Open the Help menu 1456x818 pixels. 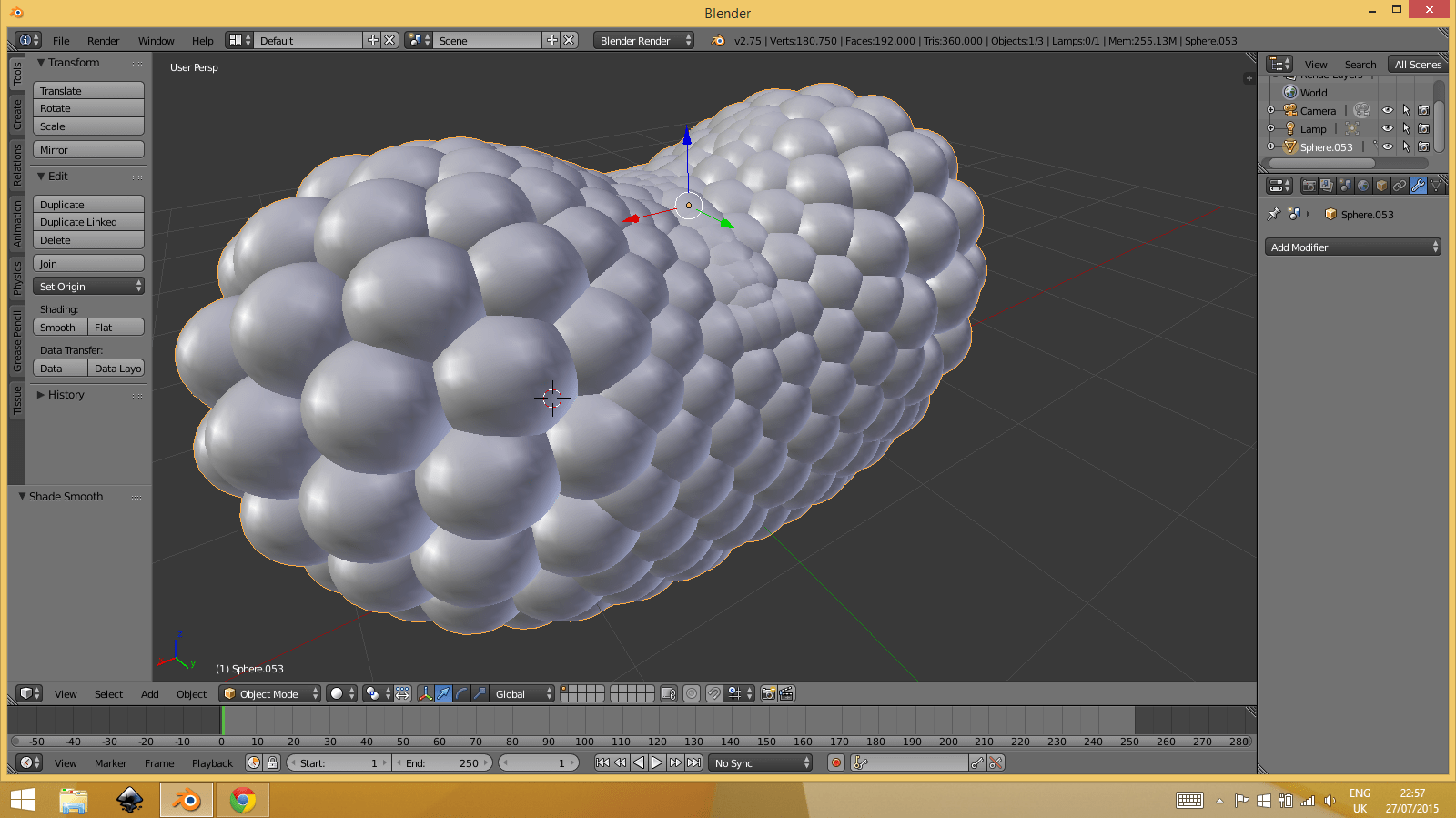[202, 40]
